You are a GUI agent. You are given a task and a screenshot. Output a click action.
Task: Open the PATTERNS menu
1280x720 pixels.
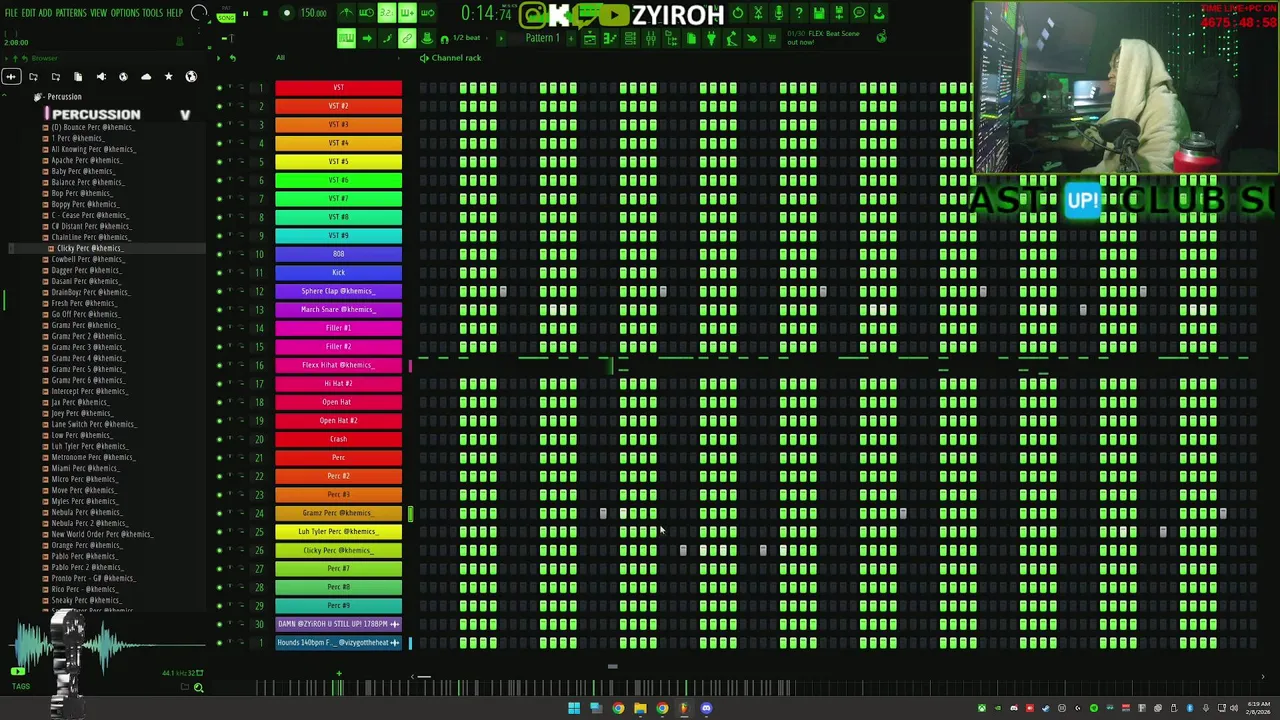point(71,13)
